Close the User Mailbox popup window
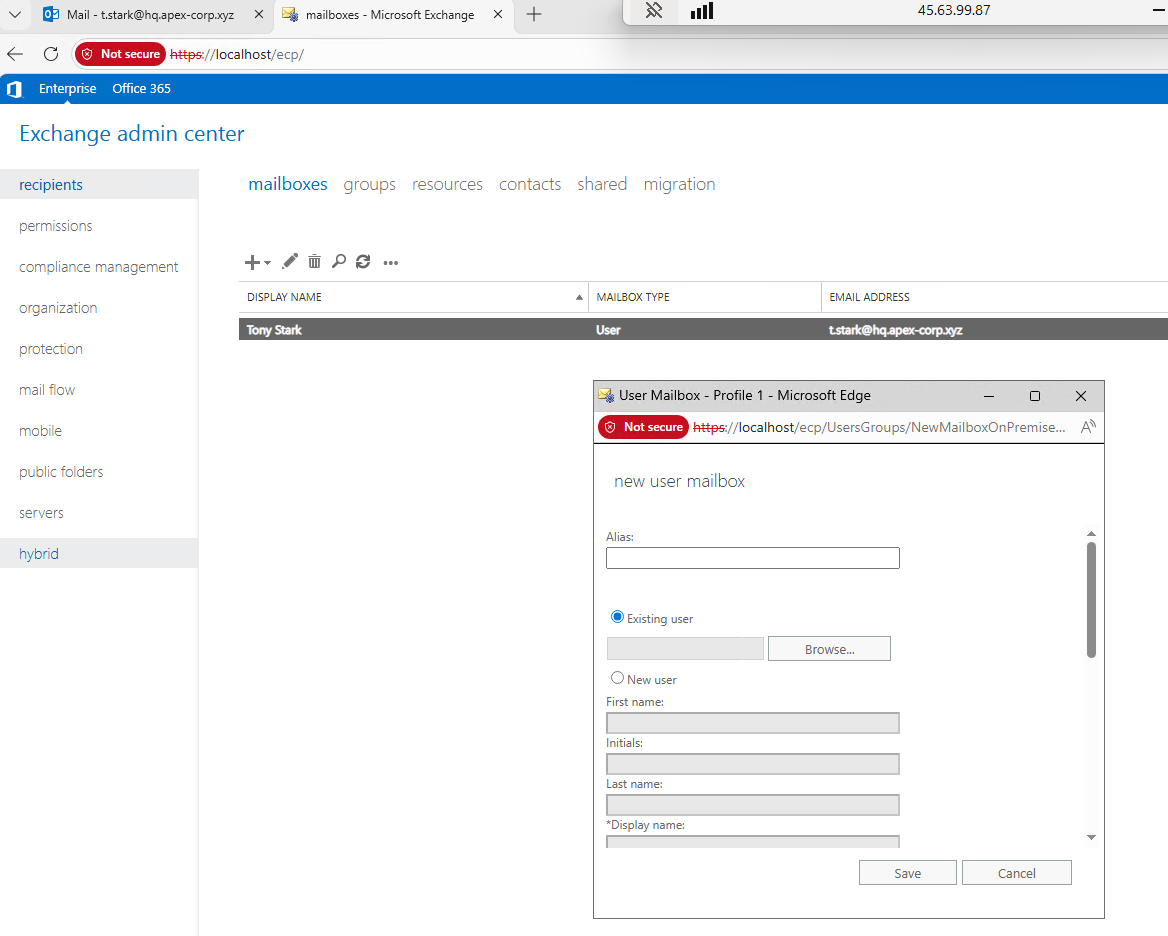Viewport: 1168px width, 936px height. pyautogui.click(x=1081, y=396)
